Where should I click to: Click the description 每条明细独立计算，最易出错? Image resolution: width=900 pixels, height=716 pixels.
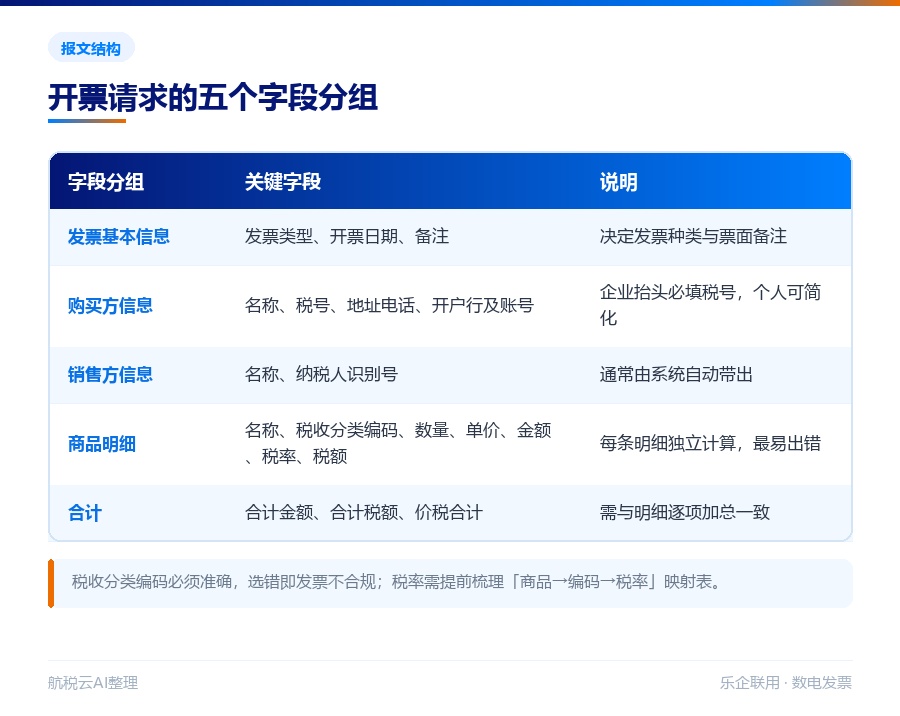[711, 443]
